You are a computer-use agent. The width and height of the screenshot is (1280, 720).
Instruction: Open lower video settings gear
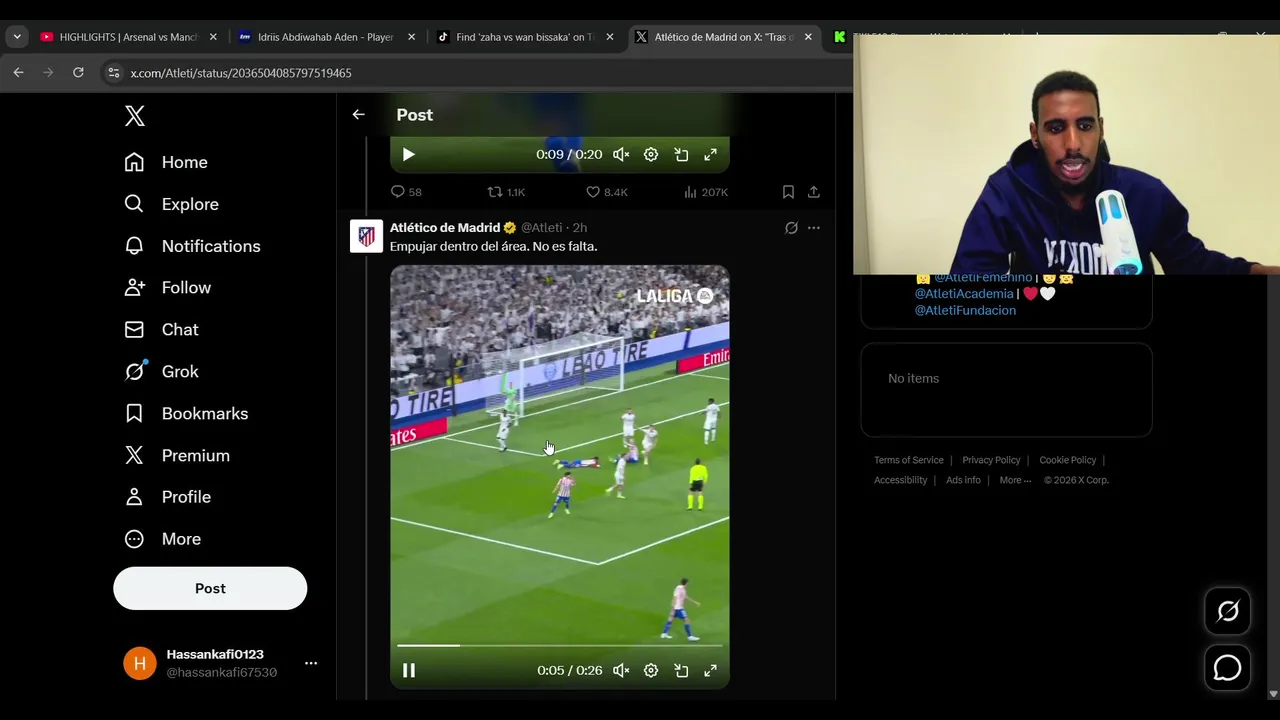pyautogui.click(x=651, y=670)
